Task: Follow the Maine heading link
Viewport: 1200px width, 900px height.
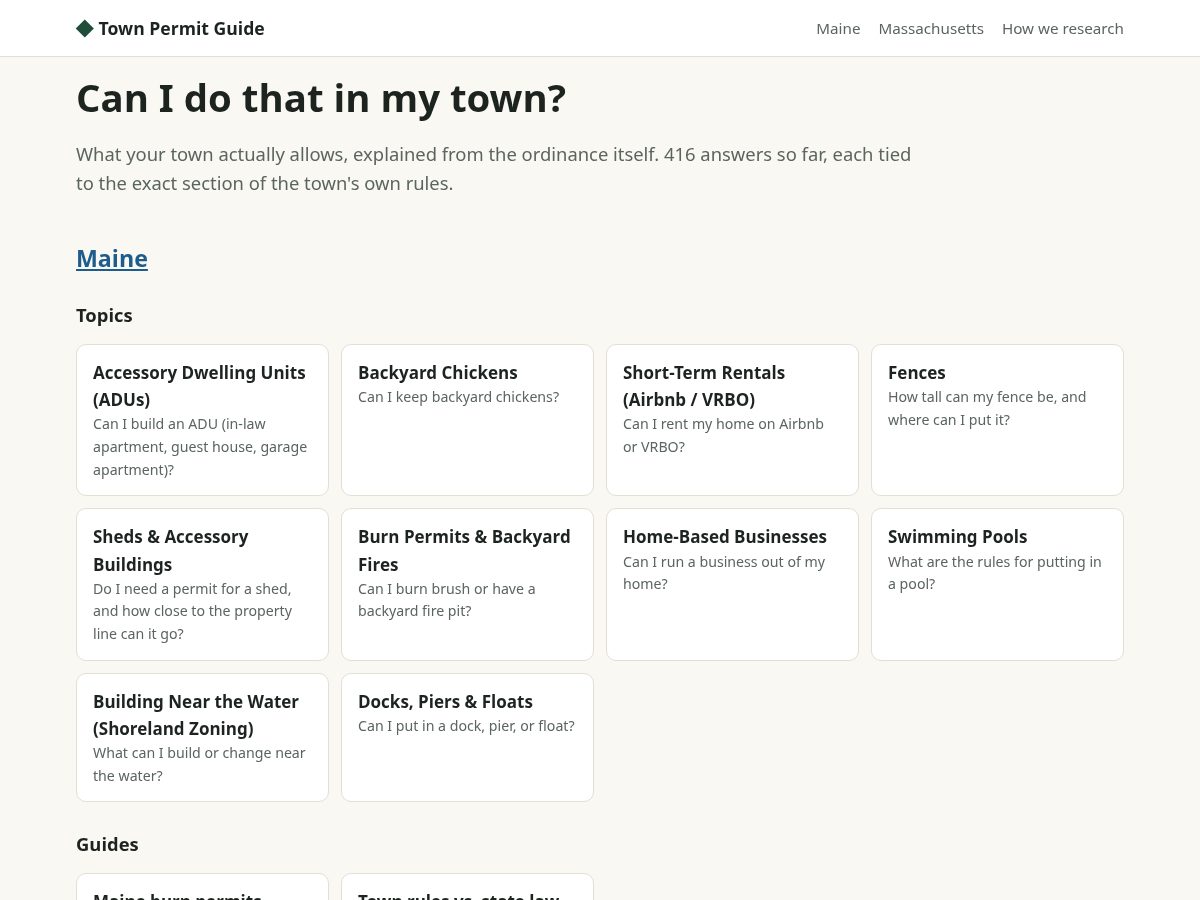Action: [x=112, y=258]
